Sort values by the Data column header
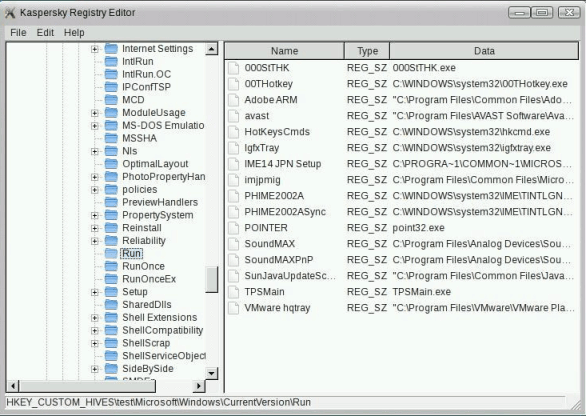 coord(484,51)
